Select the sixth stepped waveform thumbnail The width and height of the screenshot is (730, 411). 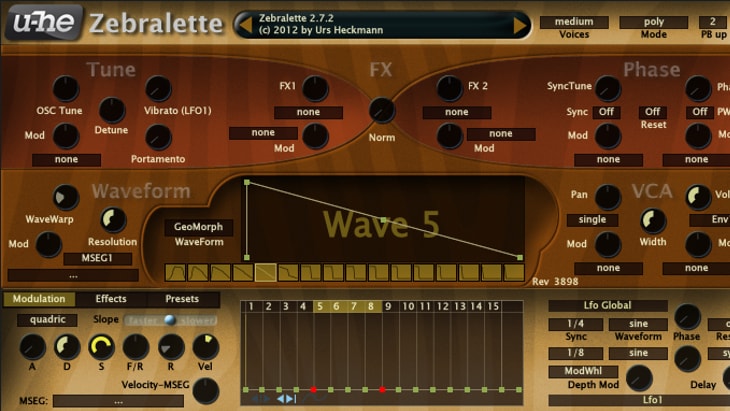coord(288,272)
